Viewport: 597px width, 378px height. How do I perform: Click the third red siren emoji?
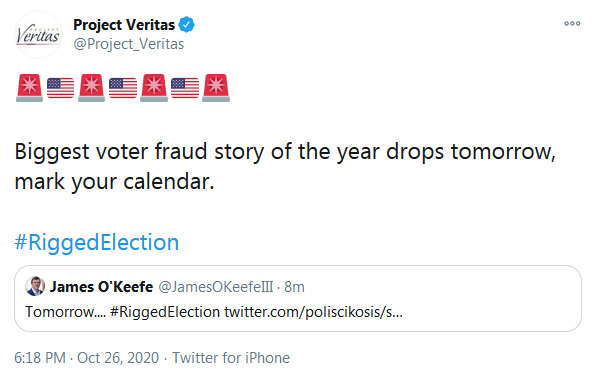coord(154,88)
